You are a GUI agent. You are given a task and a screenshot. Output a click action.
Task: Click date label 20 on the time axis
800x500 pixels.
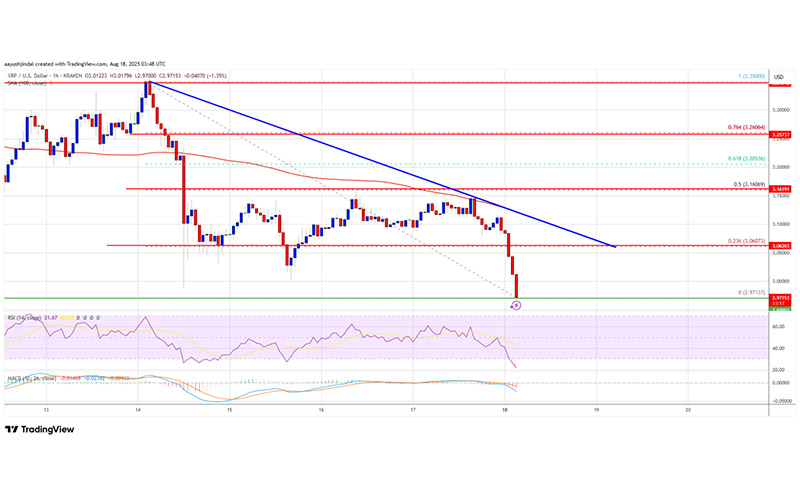tap(688, 410)
